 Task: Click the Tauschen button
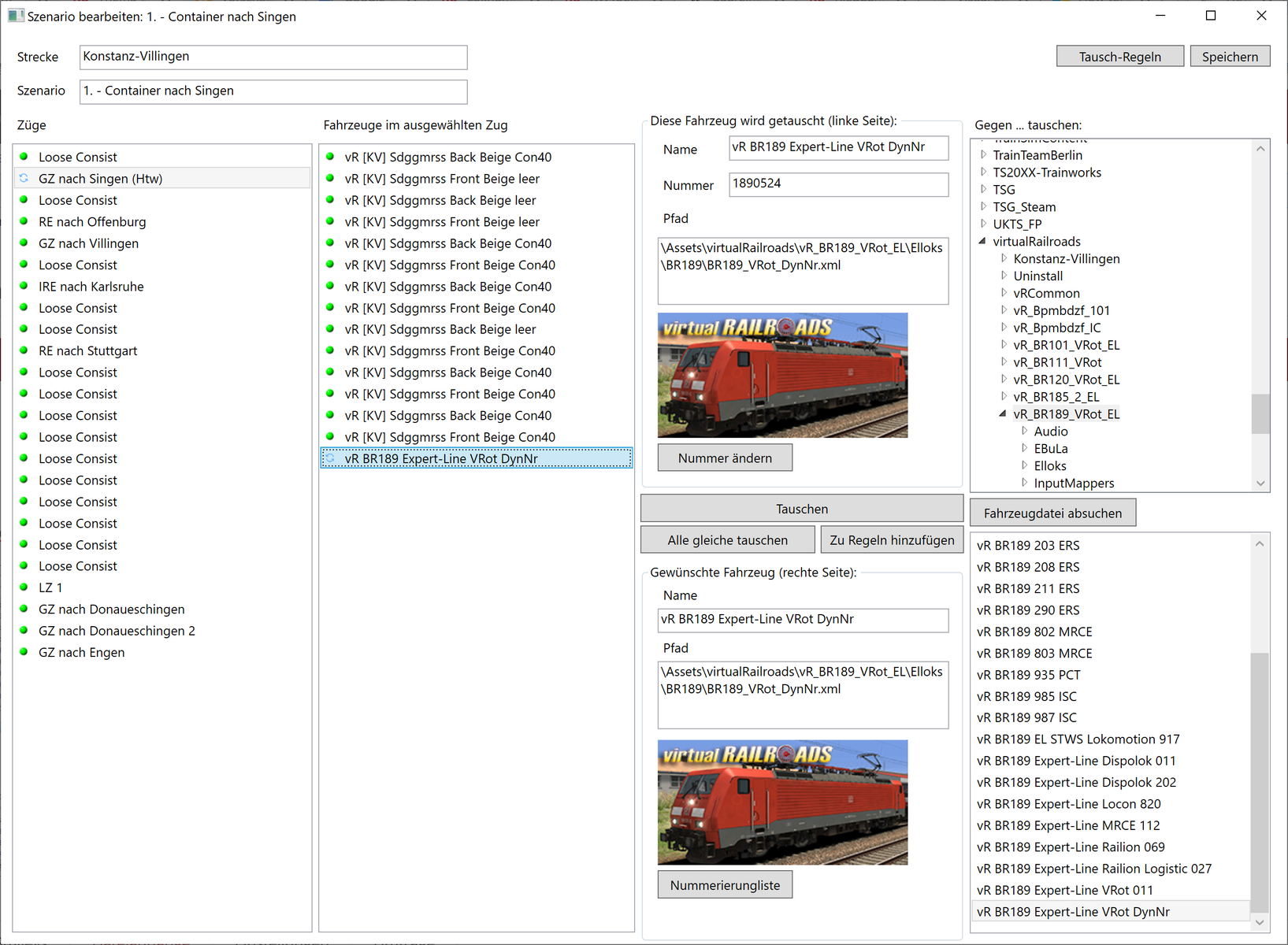click(801, 509)
